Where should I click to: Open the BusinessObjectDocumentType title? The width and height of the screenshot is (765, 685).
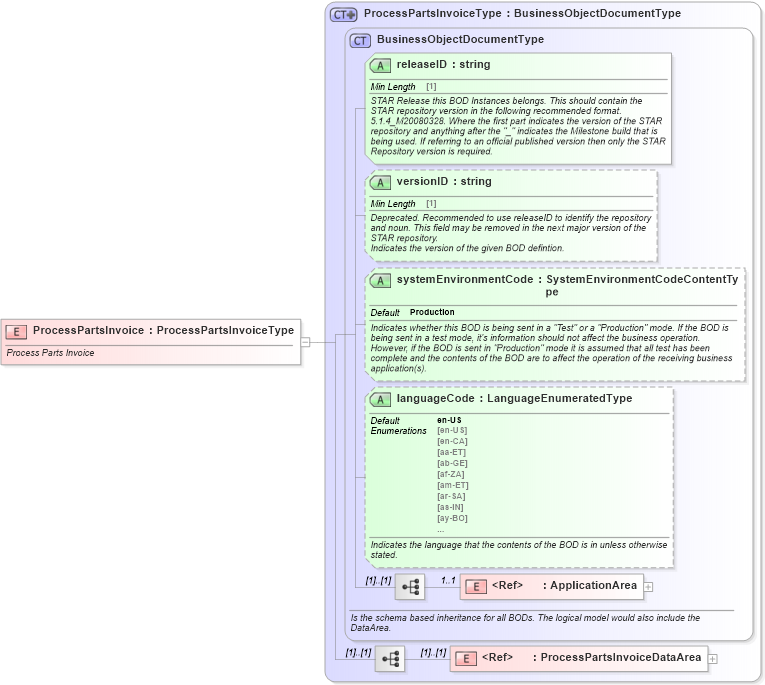click(460, 39)
